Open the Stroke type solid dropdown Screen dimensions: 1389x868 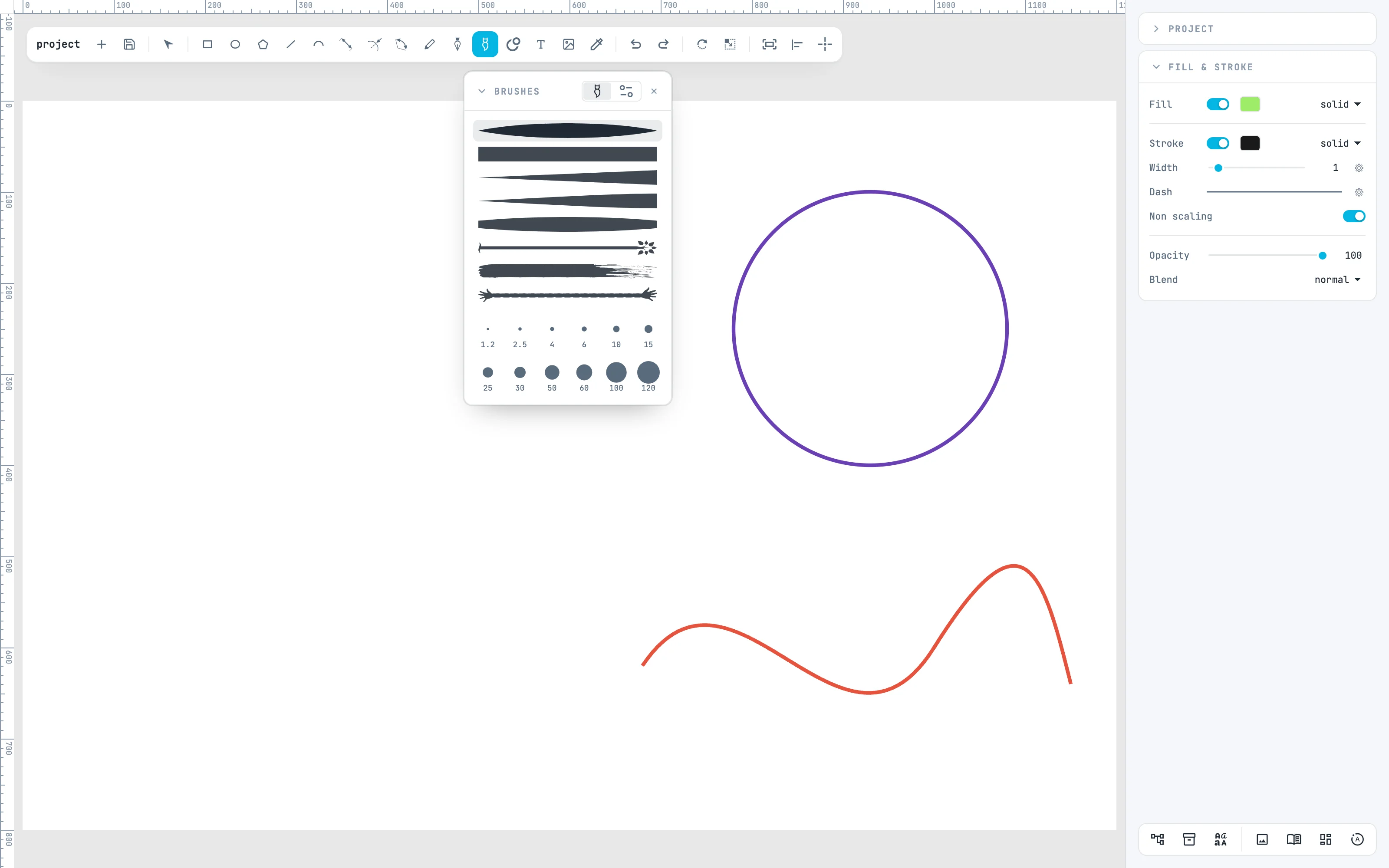point(1340,143)
